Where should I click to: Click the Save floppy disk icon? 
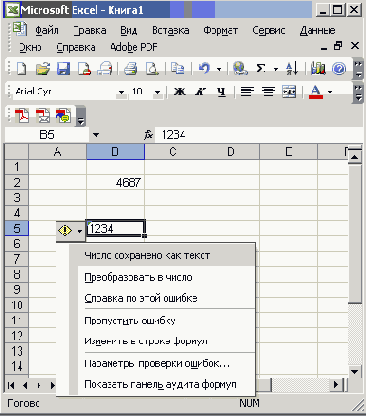coord(63,69)
